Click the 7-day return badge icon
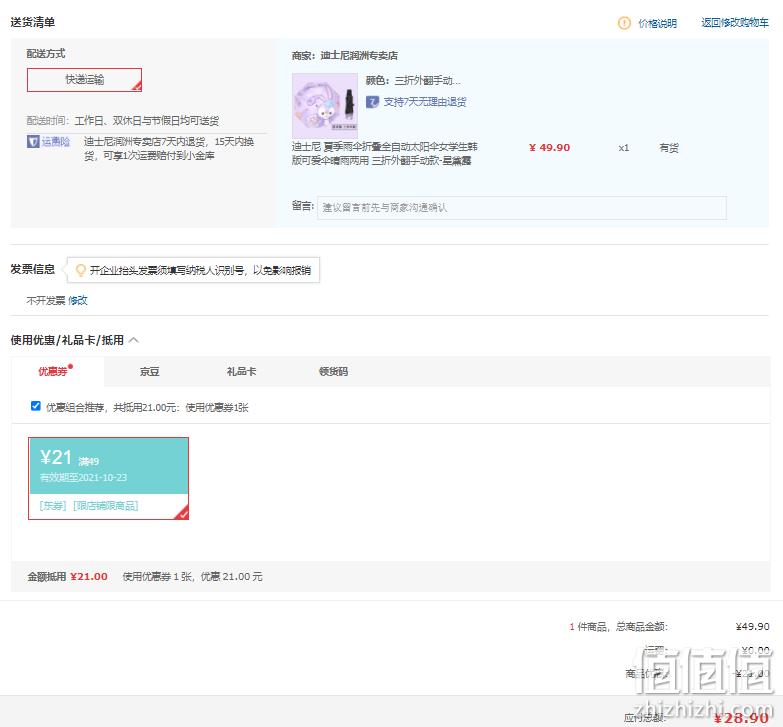 373,102
